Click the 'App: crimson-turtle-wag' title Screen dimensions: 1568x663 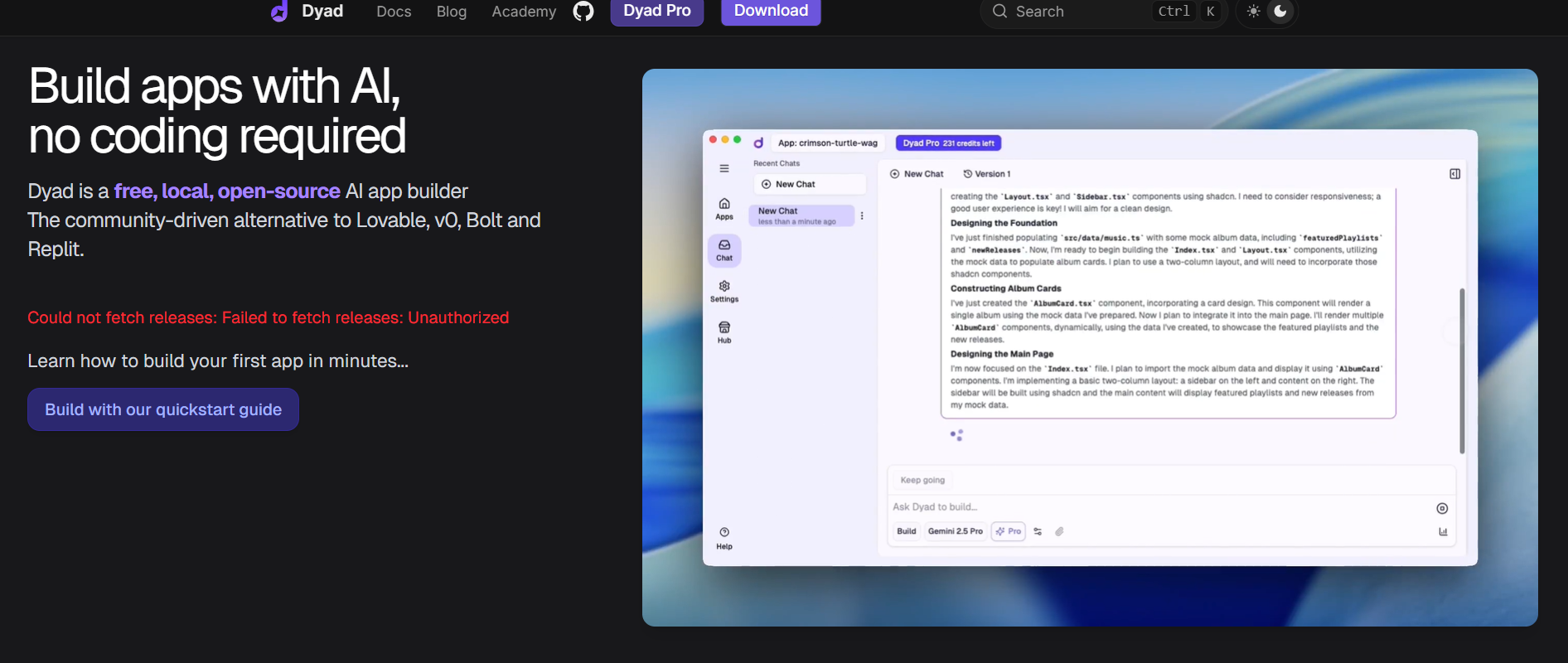(827, 143)
